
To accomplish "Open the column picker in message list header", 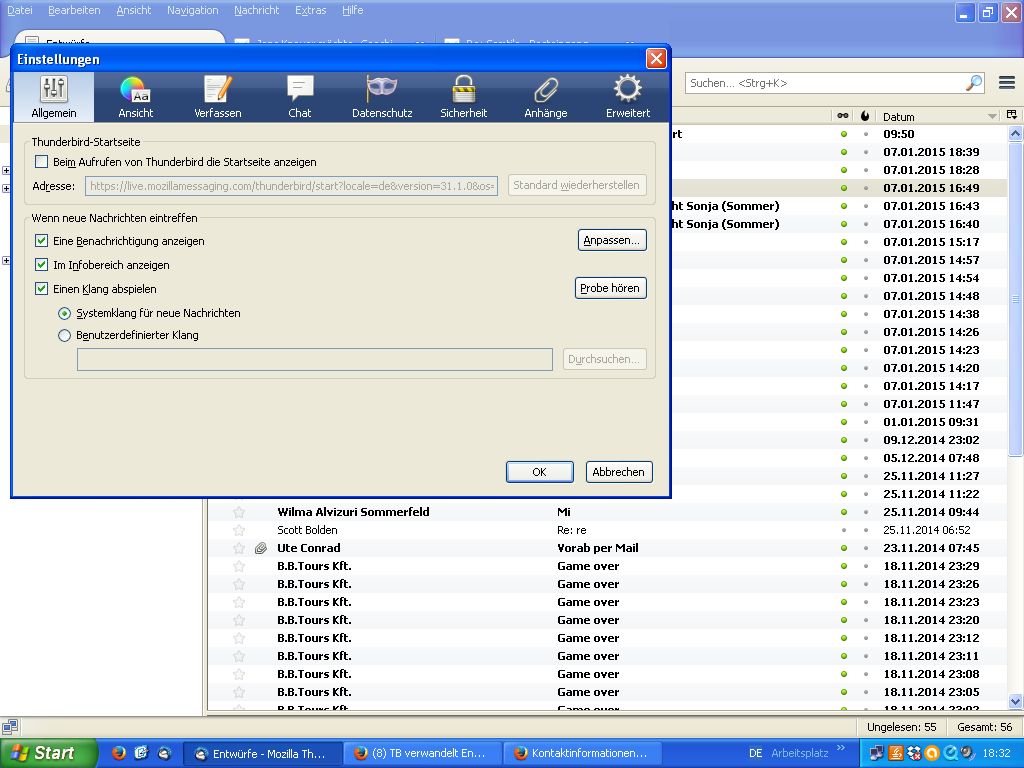I will 1012,116.
